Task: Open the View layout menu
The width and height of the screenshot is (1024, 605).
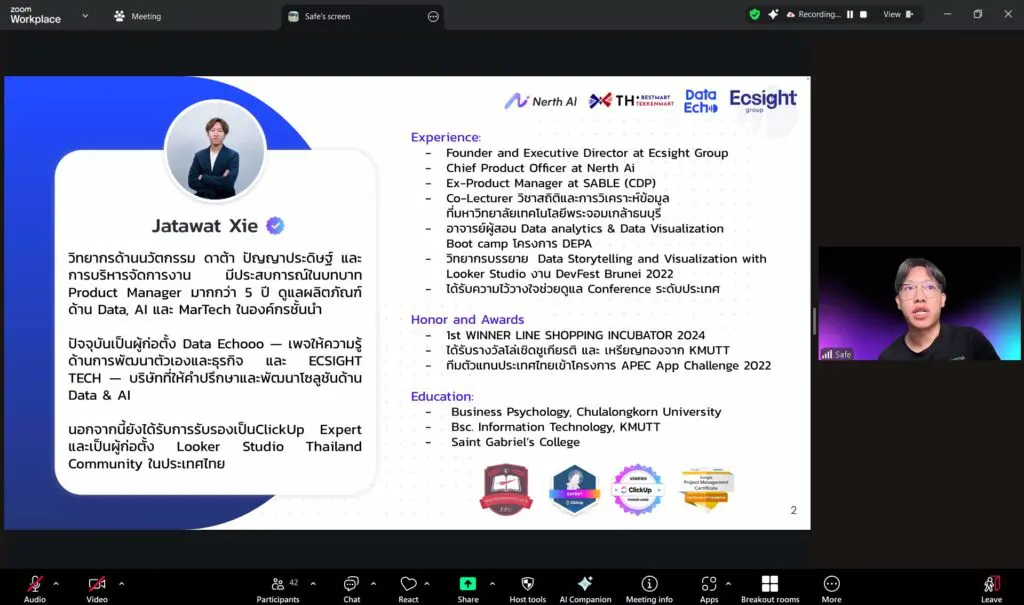Action: tap(898, 14)
